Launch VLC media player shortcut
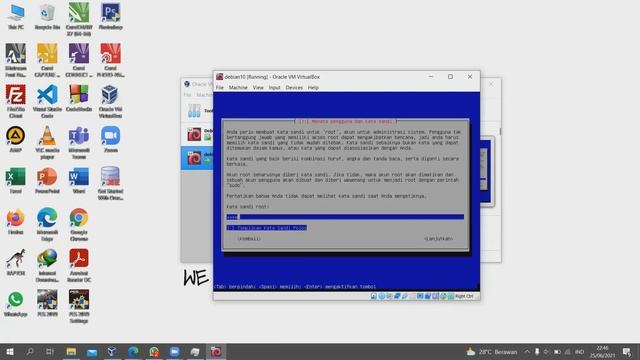 47,142
